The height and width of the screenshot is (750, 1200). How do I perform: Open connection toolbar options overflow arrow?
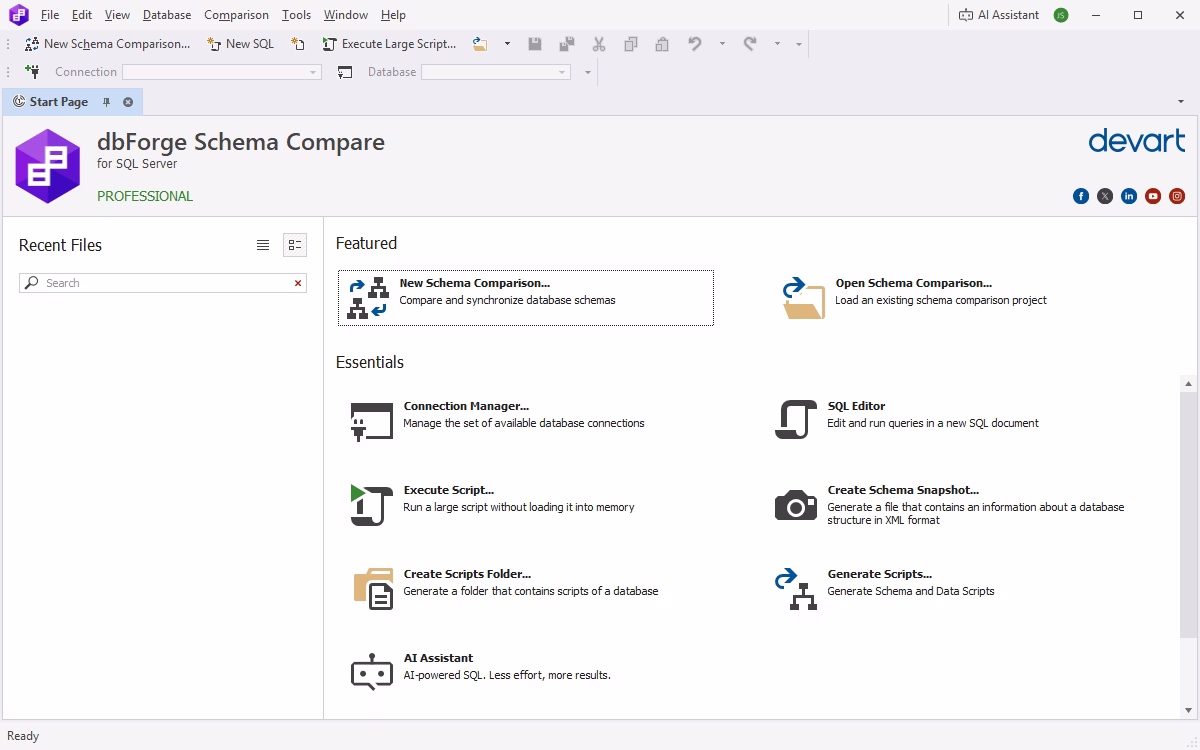(587, 72)
